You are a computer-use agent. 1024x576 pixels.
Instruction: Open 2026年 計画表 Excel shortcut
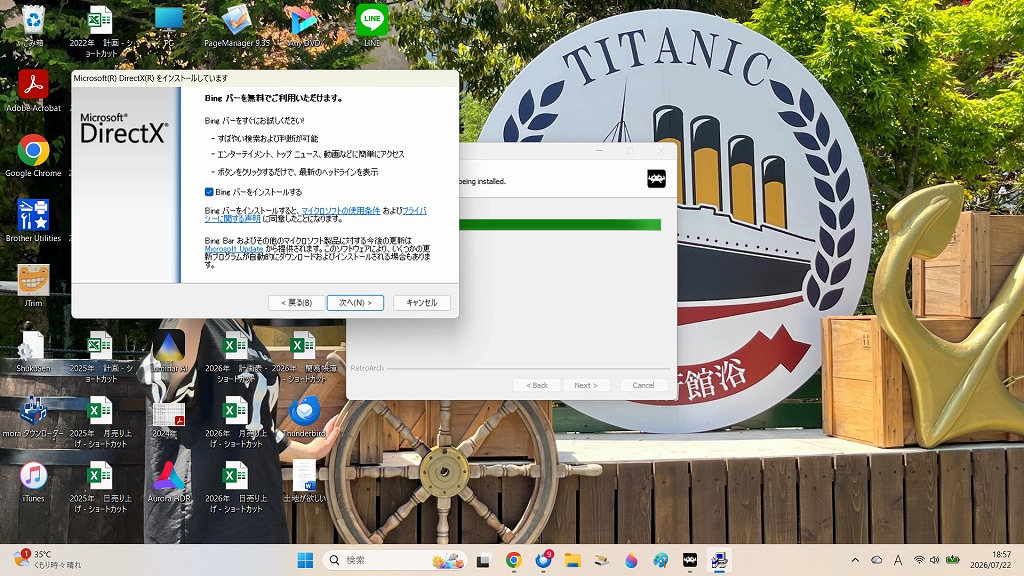235,357
